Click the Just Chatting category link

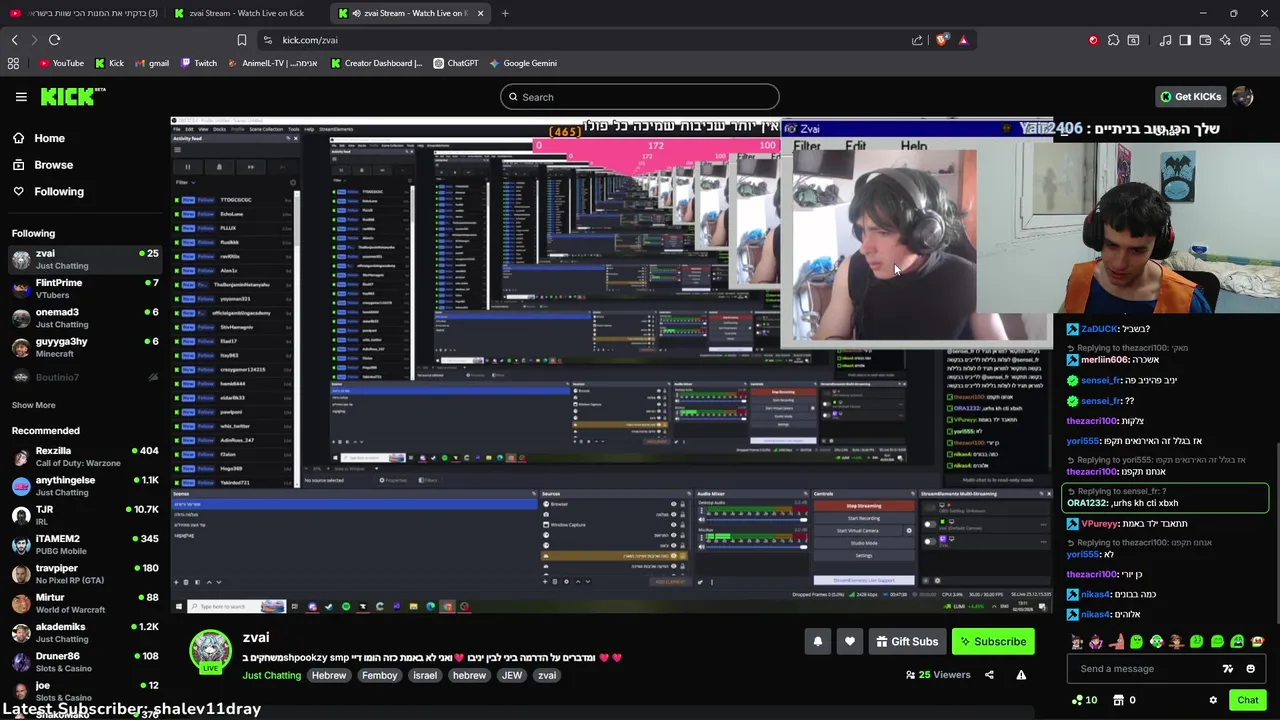(271, 675)
